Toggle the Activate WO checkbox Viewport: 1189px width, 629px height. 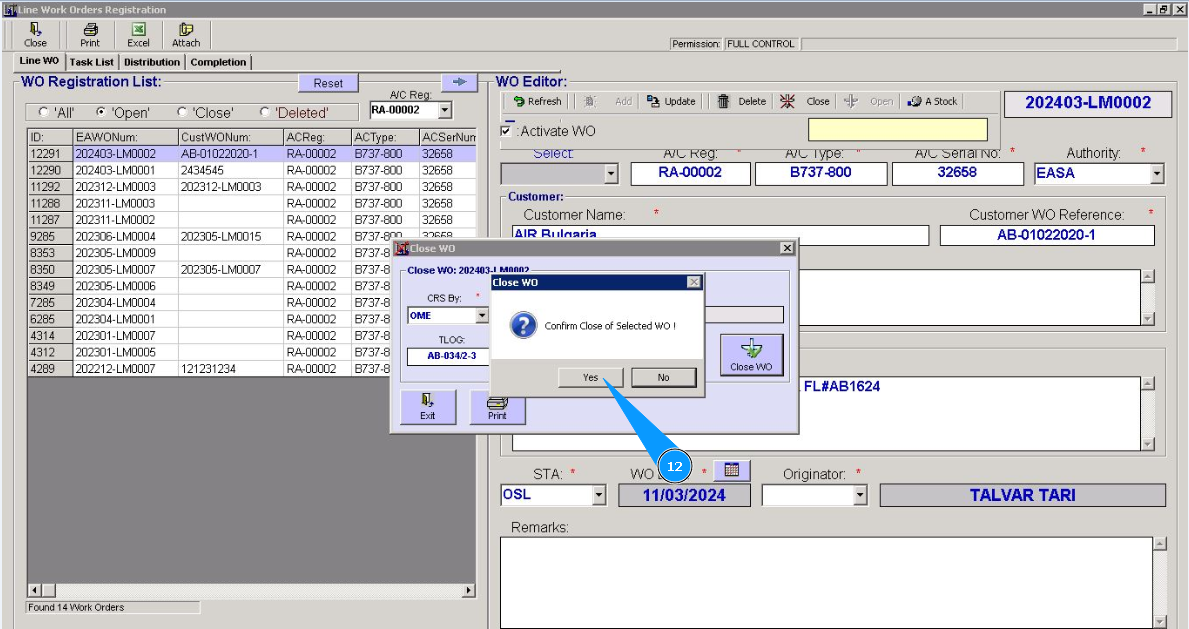tap(507, 131)
